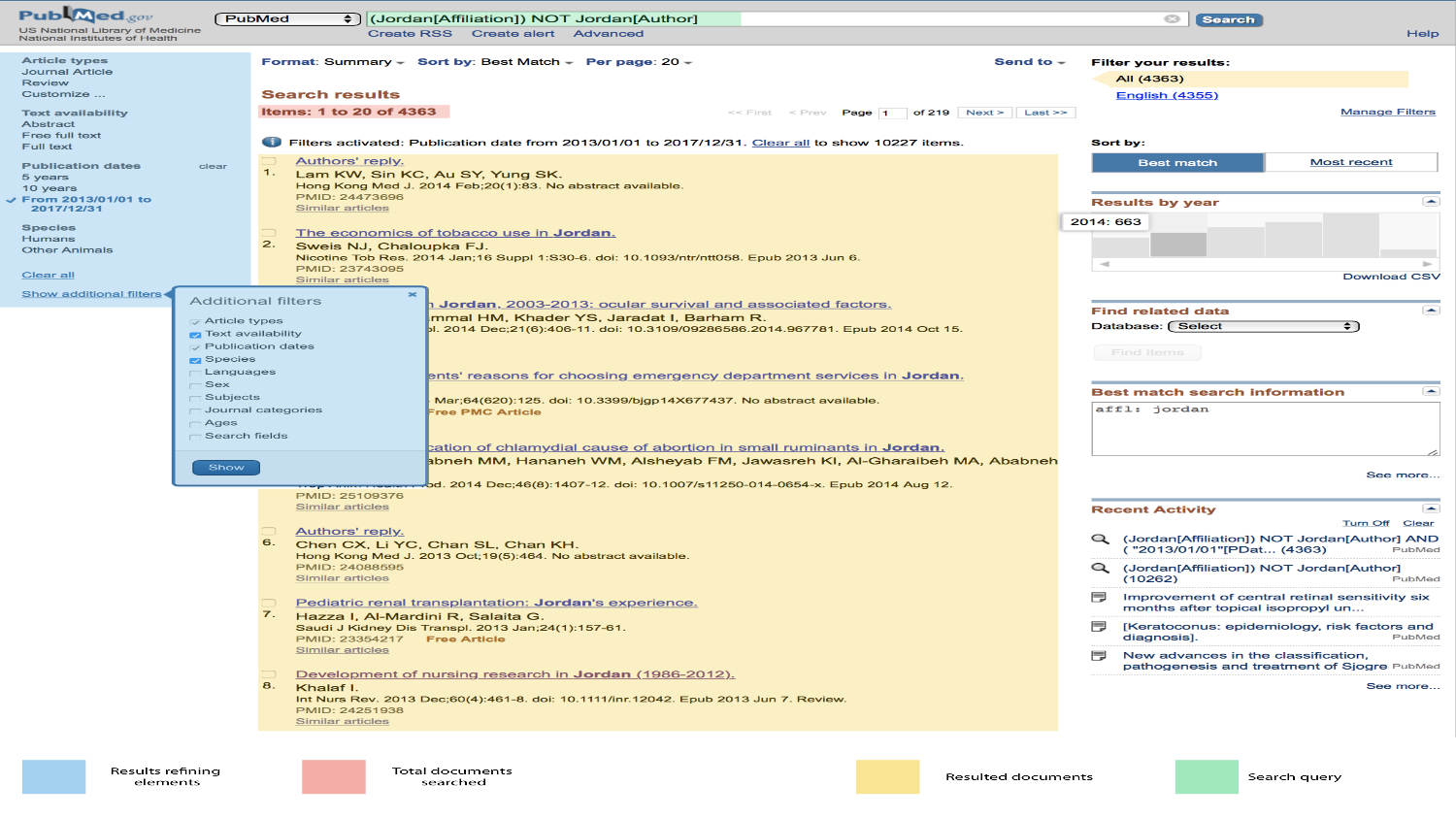Image resolution: width=1456 pixels, height=819 pixels.
Task: Click the page number input field
Action: [x=892, y=114]
